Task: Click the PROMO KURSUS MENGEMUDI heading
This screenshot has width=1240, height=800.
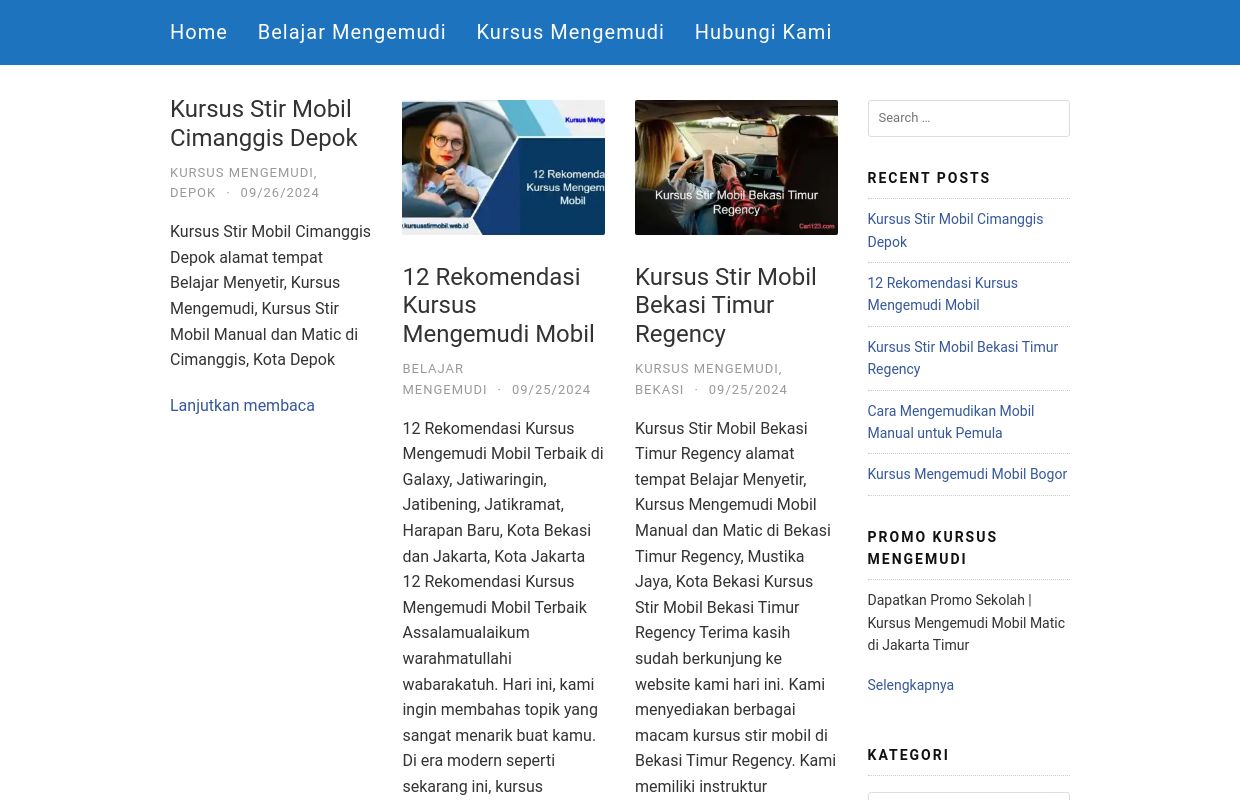Action: [x=932, y=548]
